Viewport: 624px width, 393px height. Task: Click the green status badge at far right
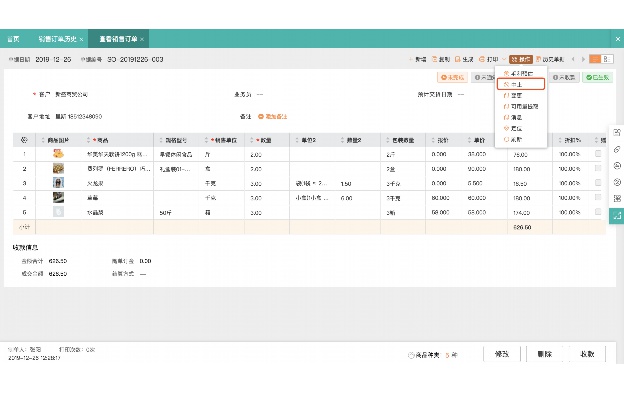(598, 77)
